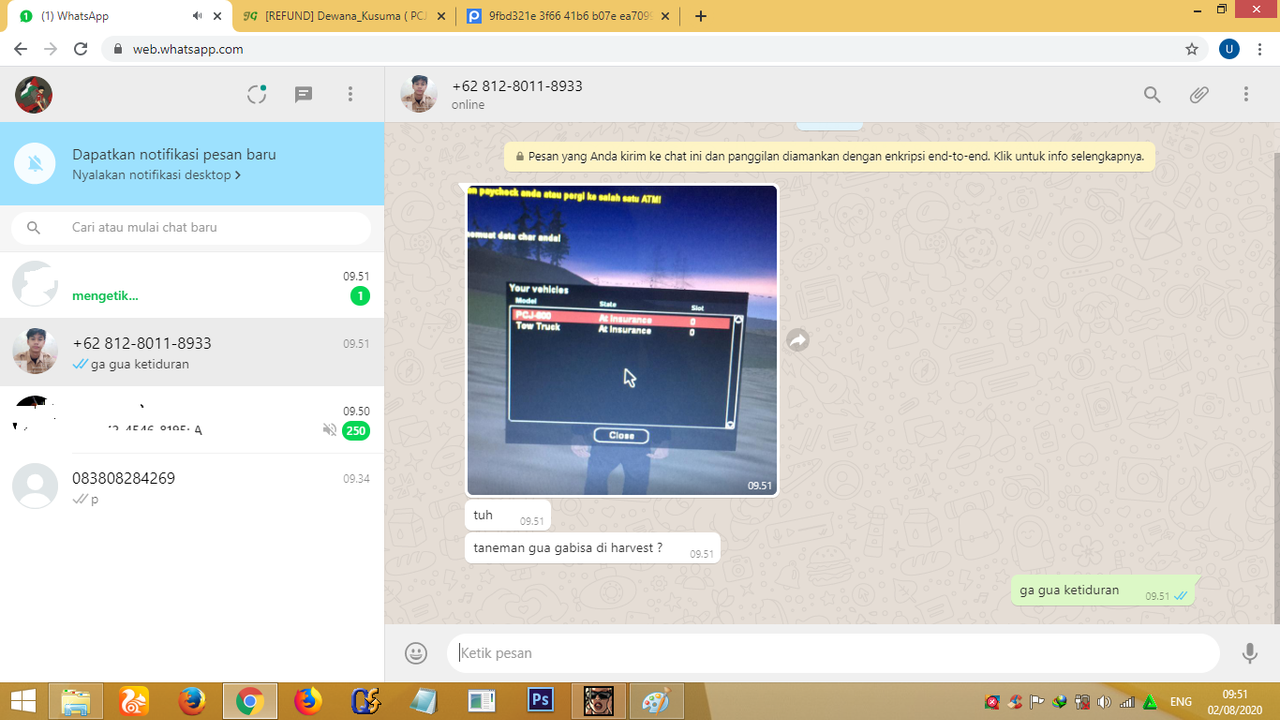Click the web.whatsapp.com address bar
The image size is (1280, 720).
click(x=655, y=49)
